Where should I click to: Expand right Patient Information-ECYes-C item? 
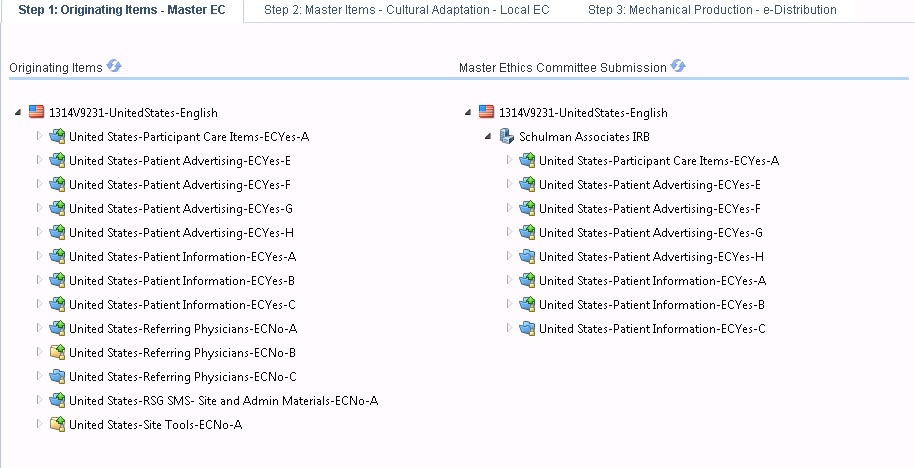click(x=510, y=329)
